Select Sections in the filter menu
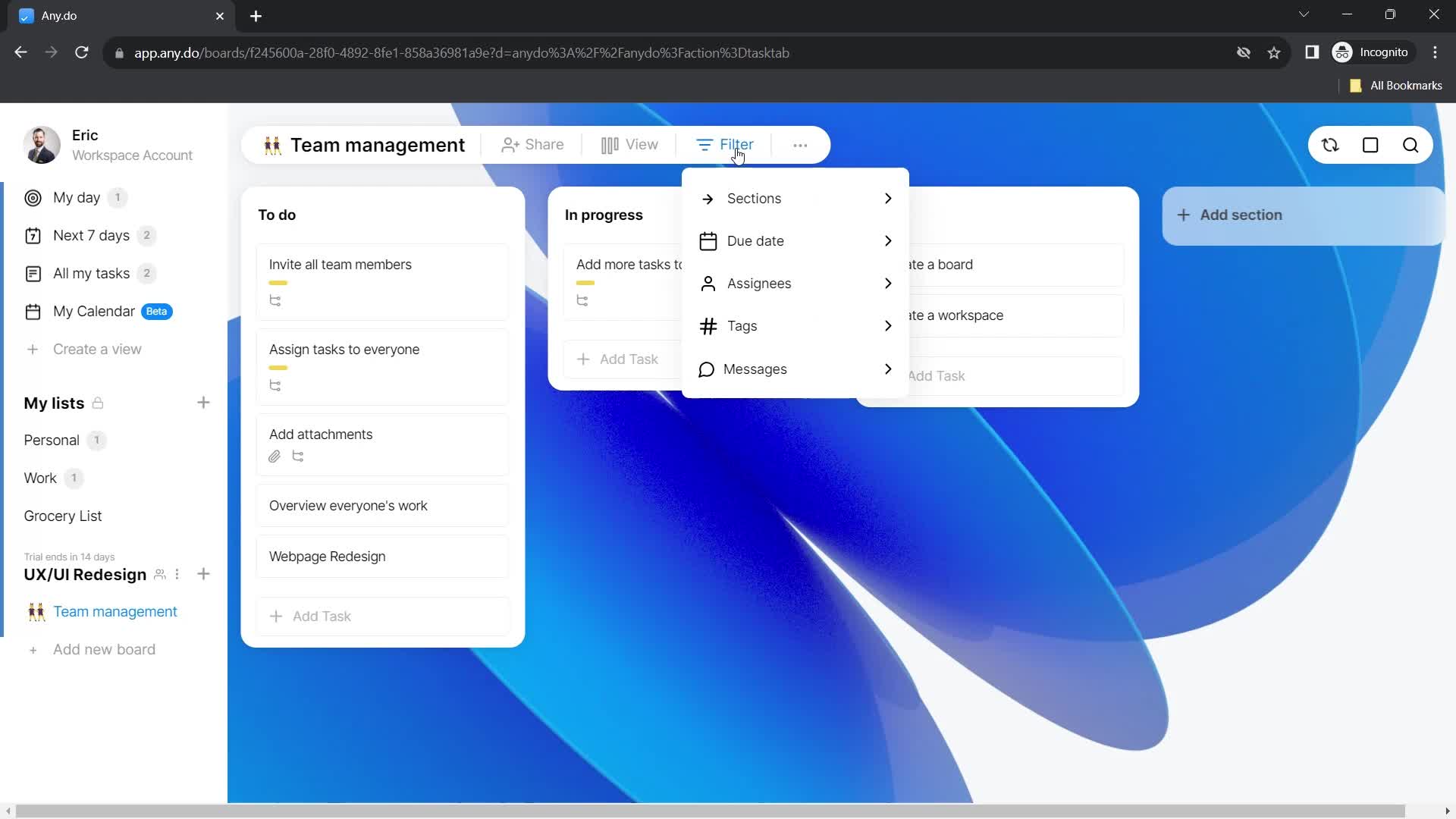 [795, 199]
